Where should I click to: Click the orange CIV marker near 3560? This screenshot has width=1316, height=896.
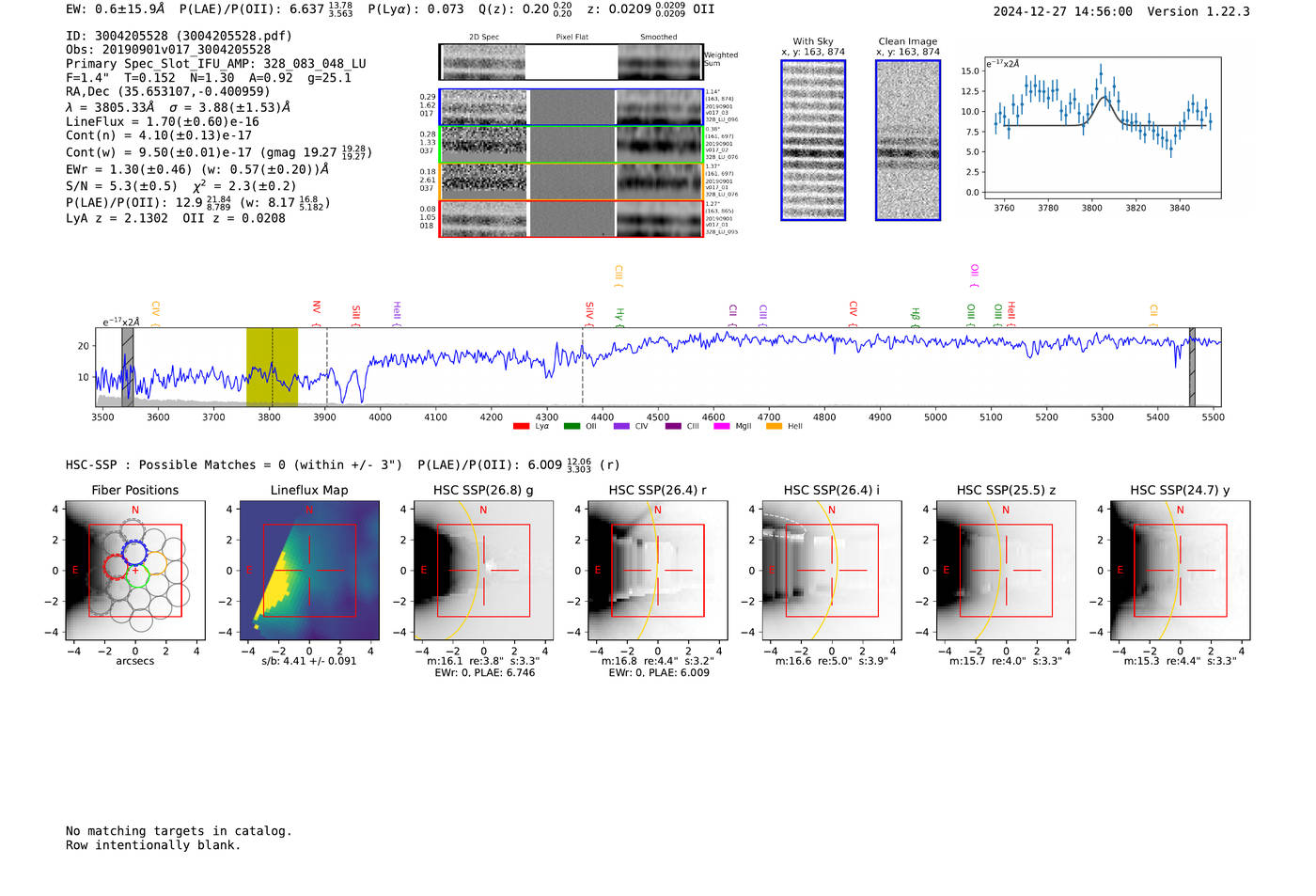pos(156,314)
